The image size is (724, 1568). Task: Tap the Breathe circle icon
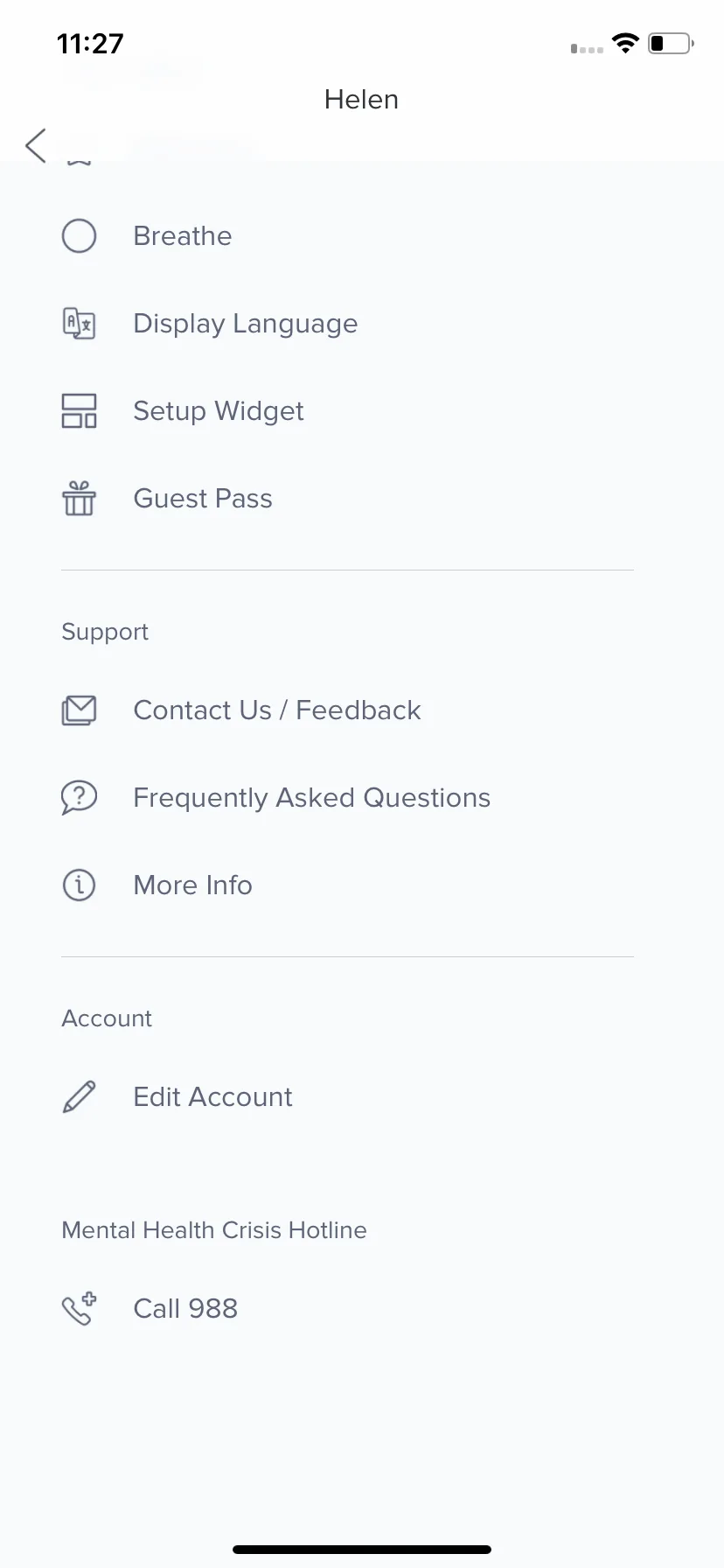click(x=79, y=235)
